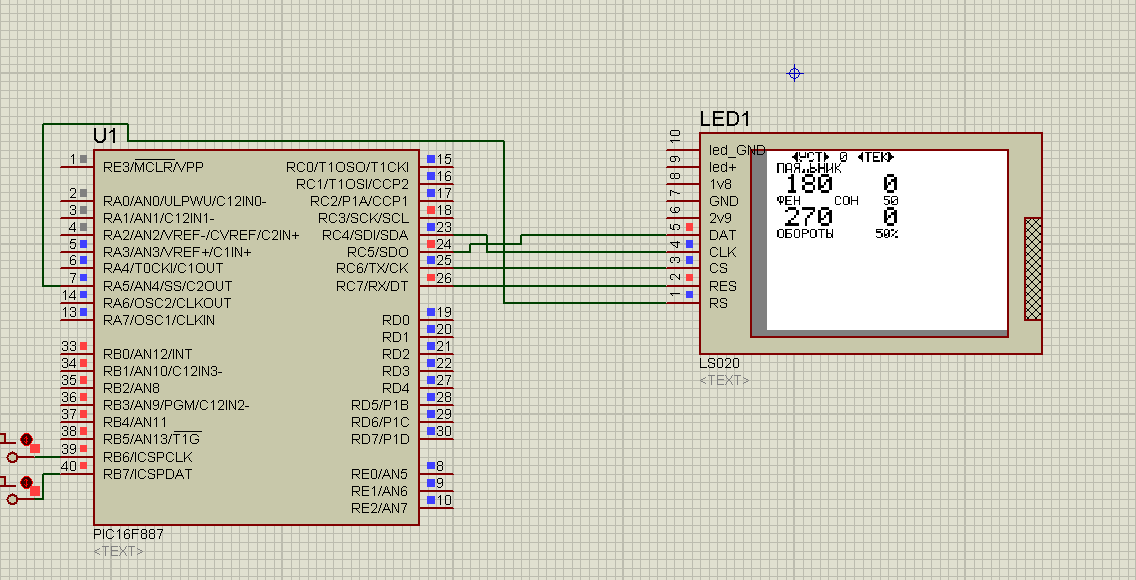Image resolution: width=1136 pixels, height=580 pixels.
Task: Select the <TEXT> placeholder under LS020
Action: pos(724,380)
